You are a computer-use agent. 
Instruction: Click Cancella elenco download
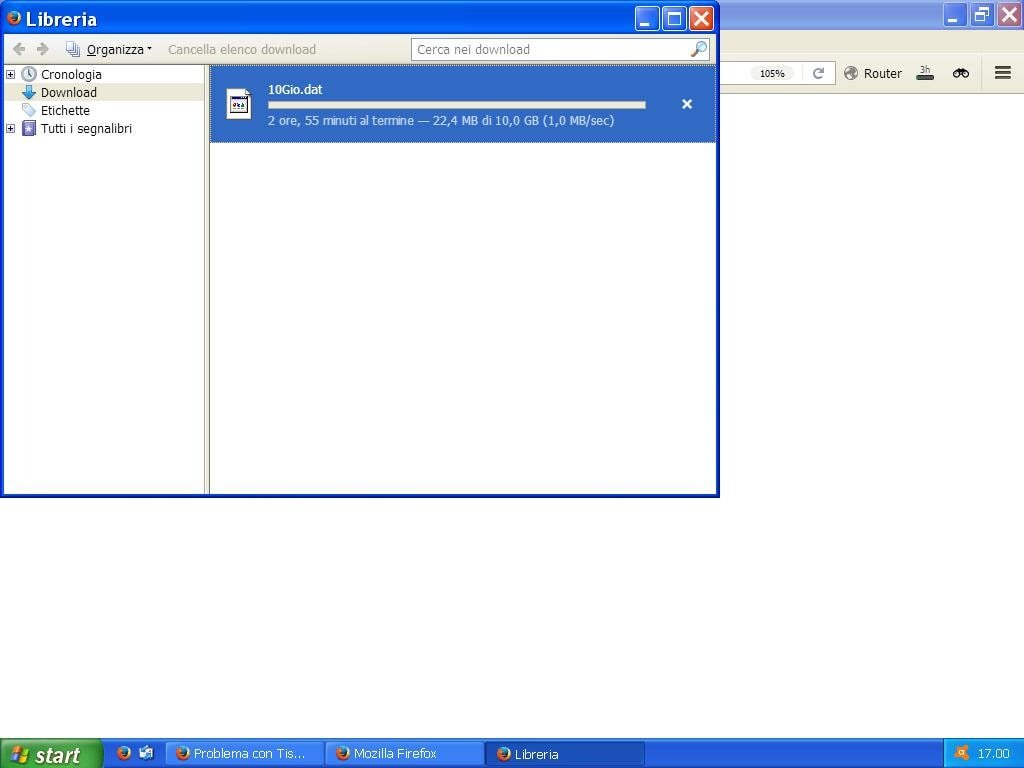coord(242,49)
